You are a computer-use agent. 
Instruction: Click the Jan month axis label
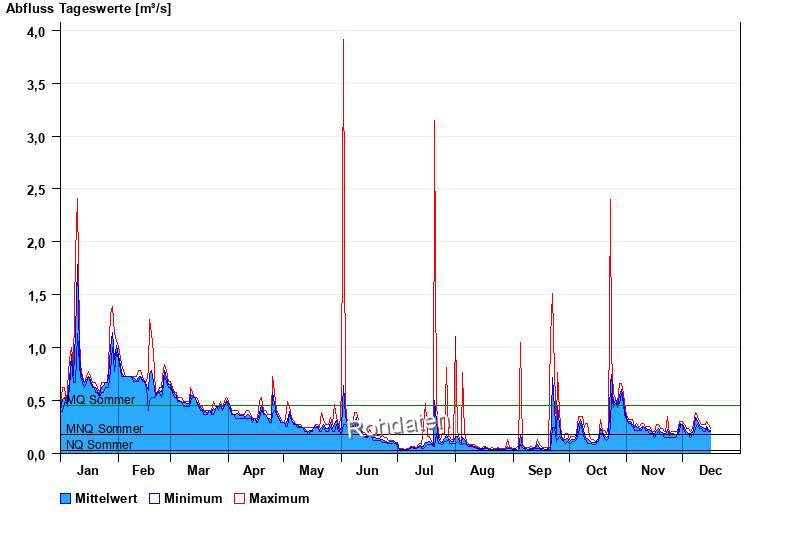coord(88,470)
